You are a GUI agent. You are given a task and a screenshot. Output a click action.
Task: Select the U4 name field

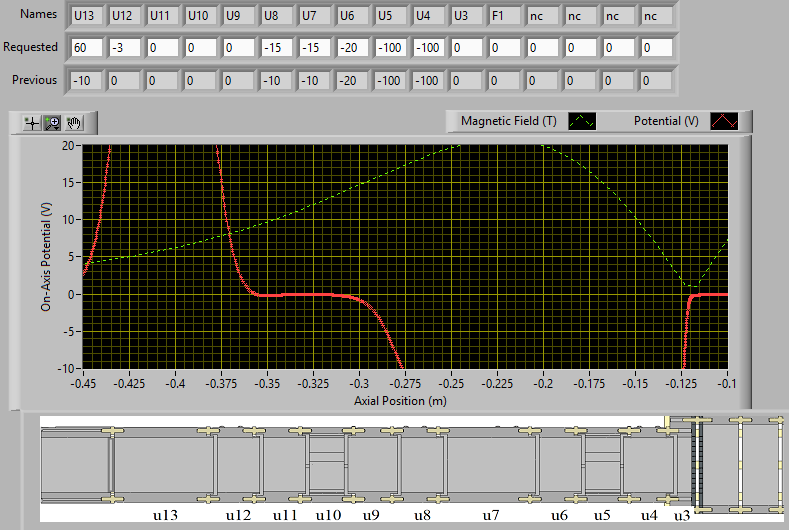point(429,16)
